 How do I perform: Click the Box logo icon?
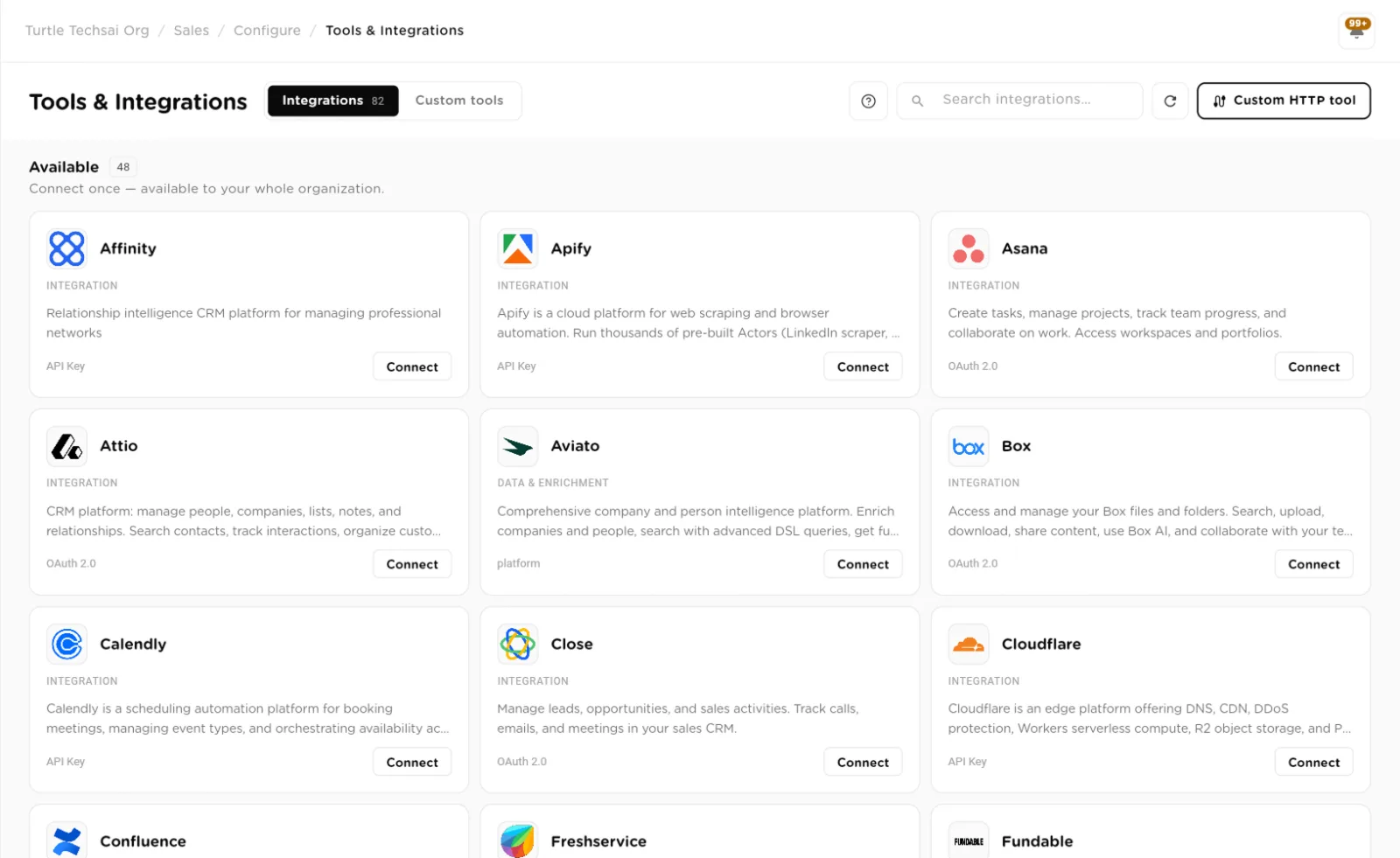click(969, 446)
